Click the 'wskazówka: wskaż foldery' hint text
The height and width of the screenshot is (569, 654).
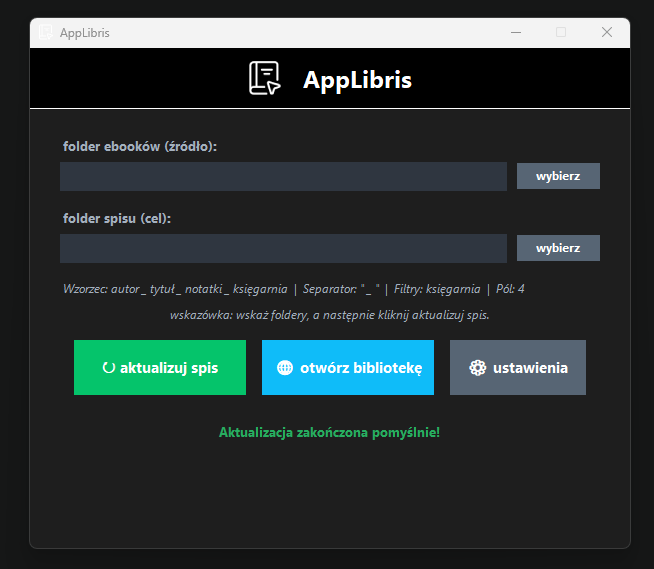[x=330, y=315]
